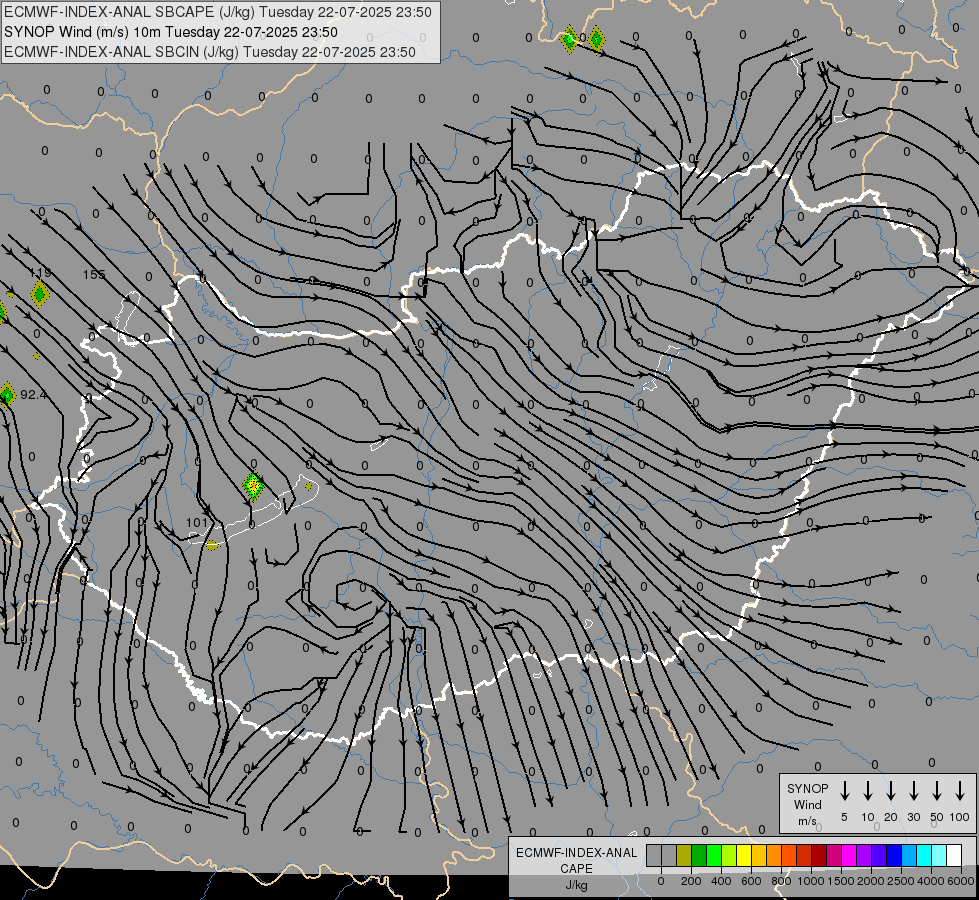The image size is (979, 900).
Task: Click the yellow-dotted green diamond near Lake Balaton
Action: tap(253, 486)
